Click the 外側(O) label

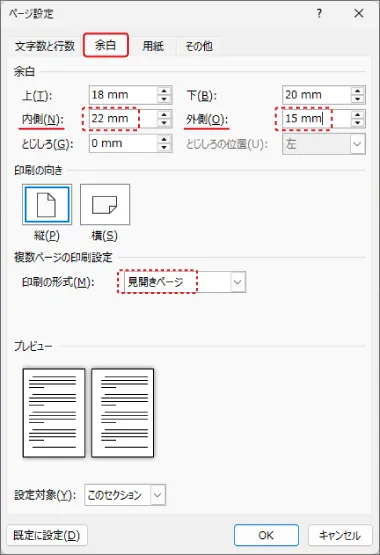[207, 119]
